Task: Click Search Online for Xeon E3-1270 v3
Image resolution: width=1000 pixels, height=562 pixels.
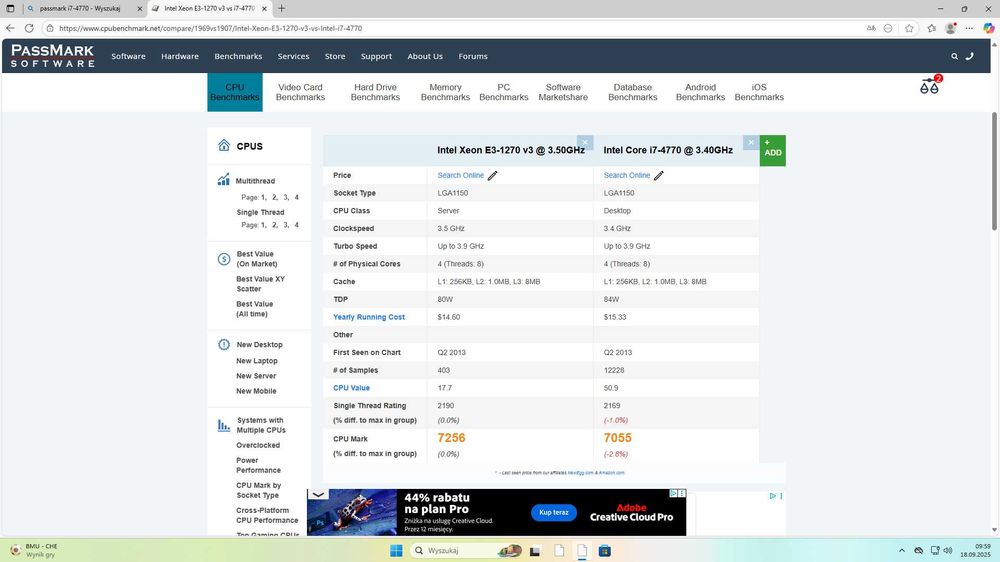Action: coord(460,175)
